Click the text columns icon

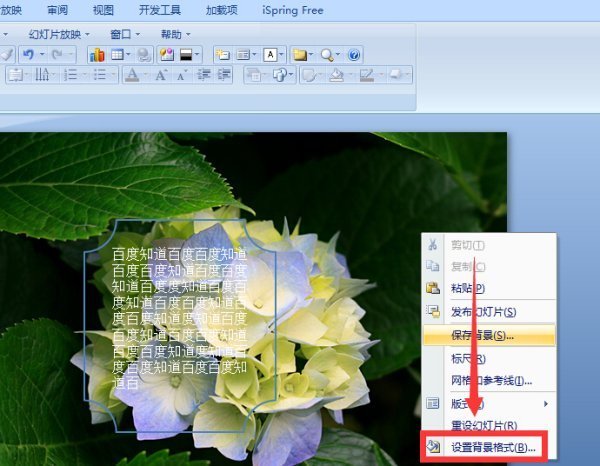coord(42,75)
